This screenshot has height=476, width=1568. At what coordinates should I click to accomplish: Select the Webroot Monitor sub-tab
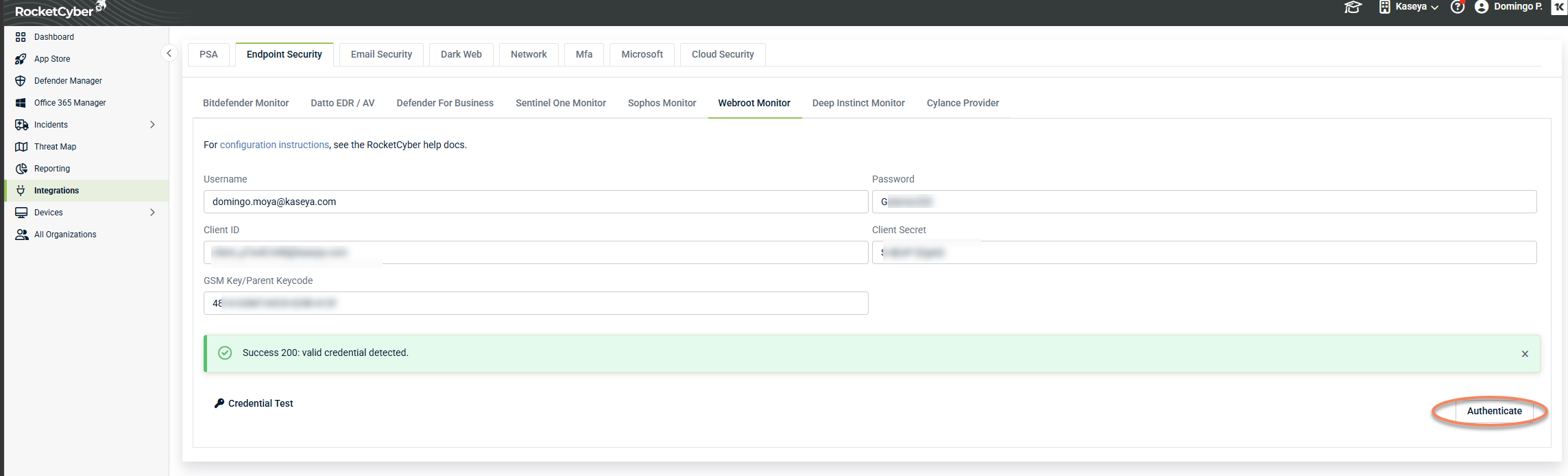coord(754,103)
